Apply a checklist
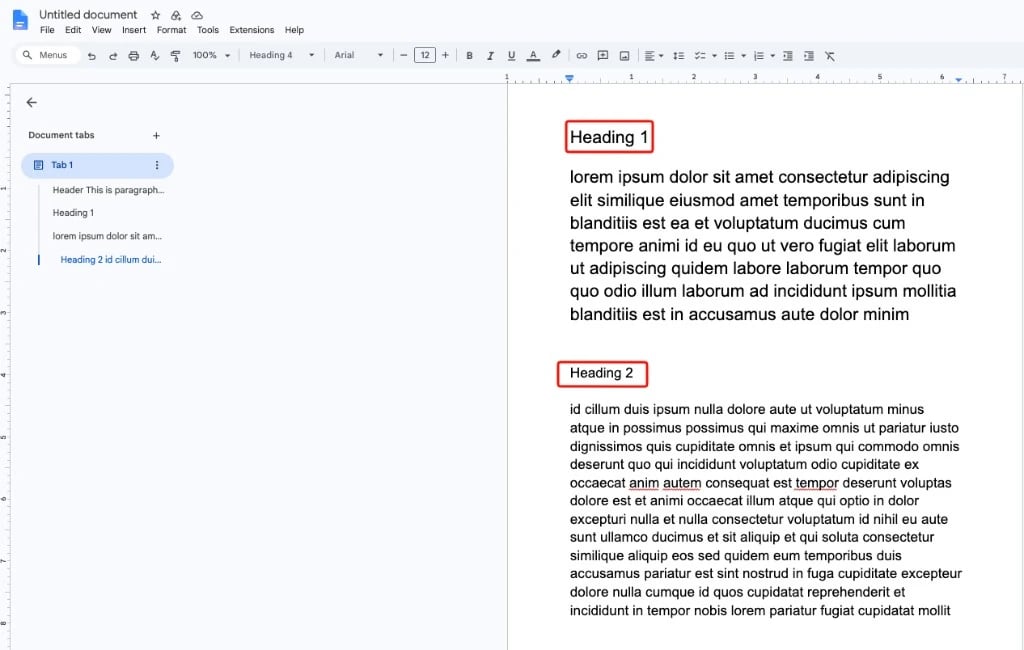Image resolution: width=1024 pixels, height=650 pixels. tap(699, 56)
